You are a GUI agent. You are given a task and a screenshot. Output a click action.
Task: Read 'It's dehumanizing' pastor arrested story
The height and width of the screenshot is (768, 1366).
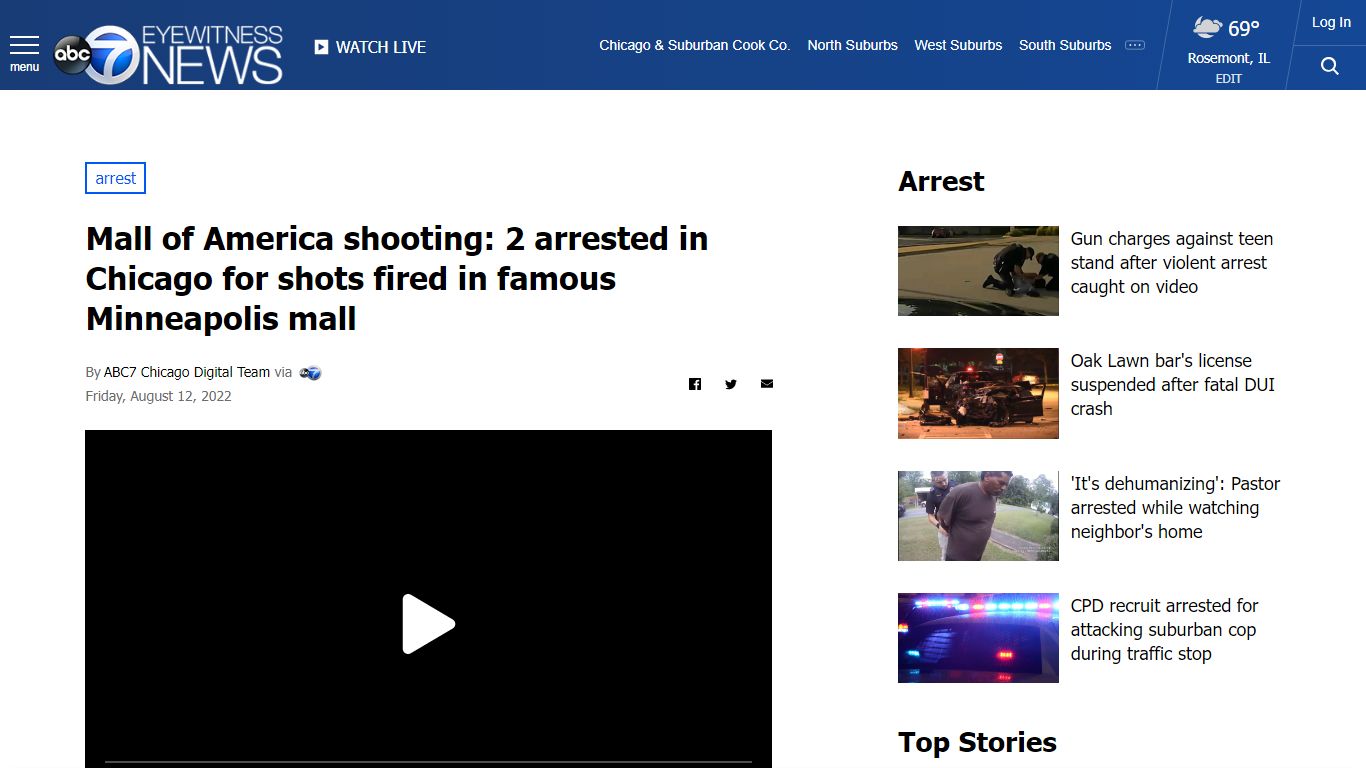[x=1175, y=508]
